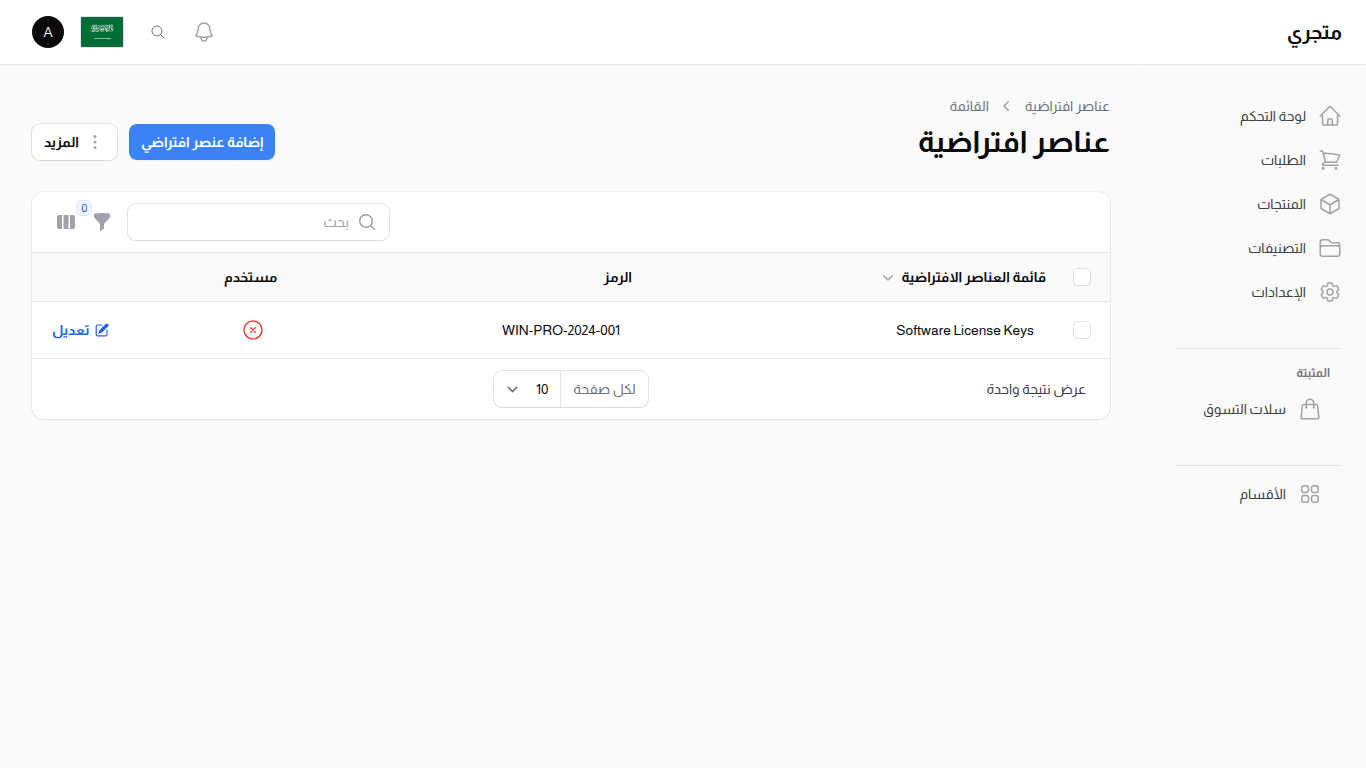Select all rows using the header checkbox
This screenshot has width=1366, height=768.
(x=1082, y=277)
